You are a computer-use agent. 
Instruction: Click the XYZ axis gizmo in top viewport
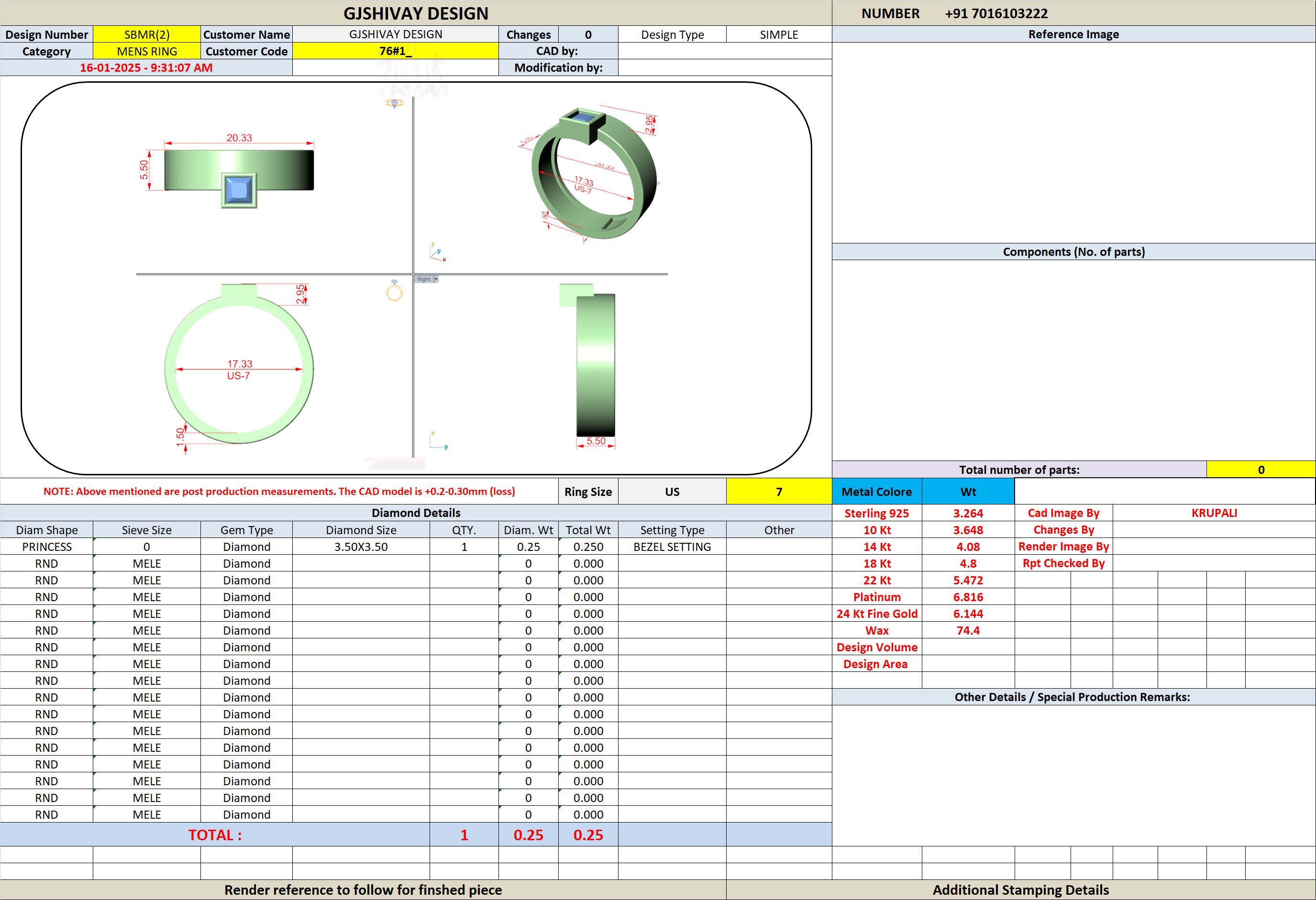pos(437,252)
